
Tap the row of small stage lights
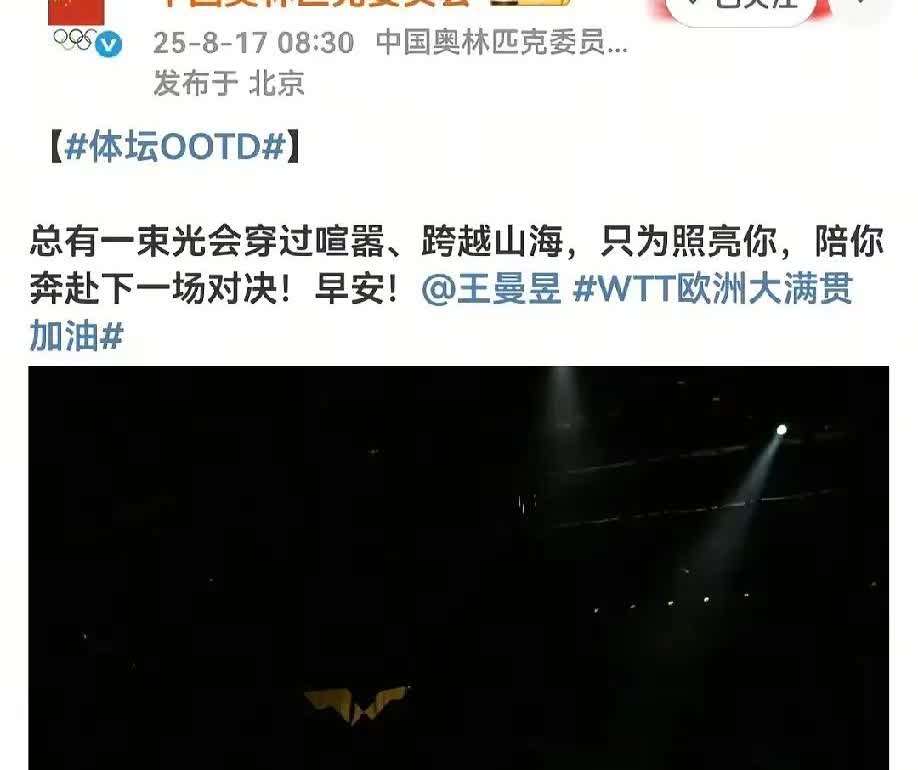pyautogui.click(x=670, y=603)
